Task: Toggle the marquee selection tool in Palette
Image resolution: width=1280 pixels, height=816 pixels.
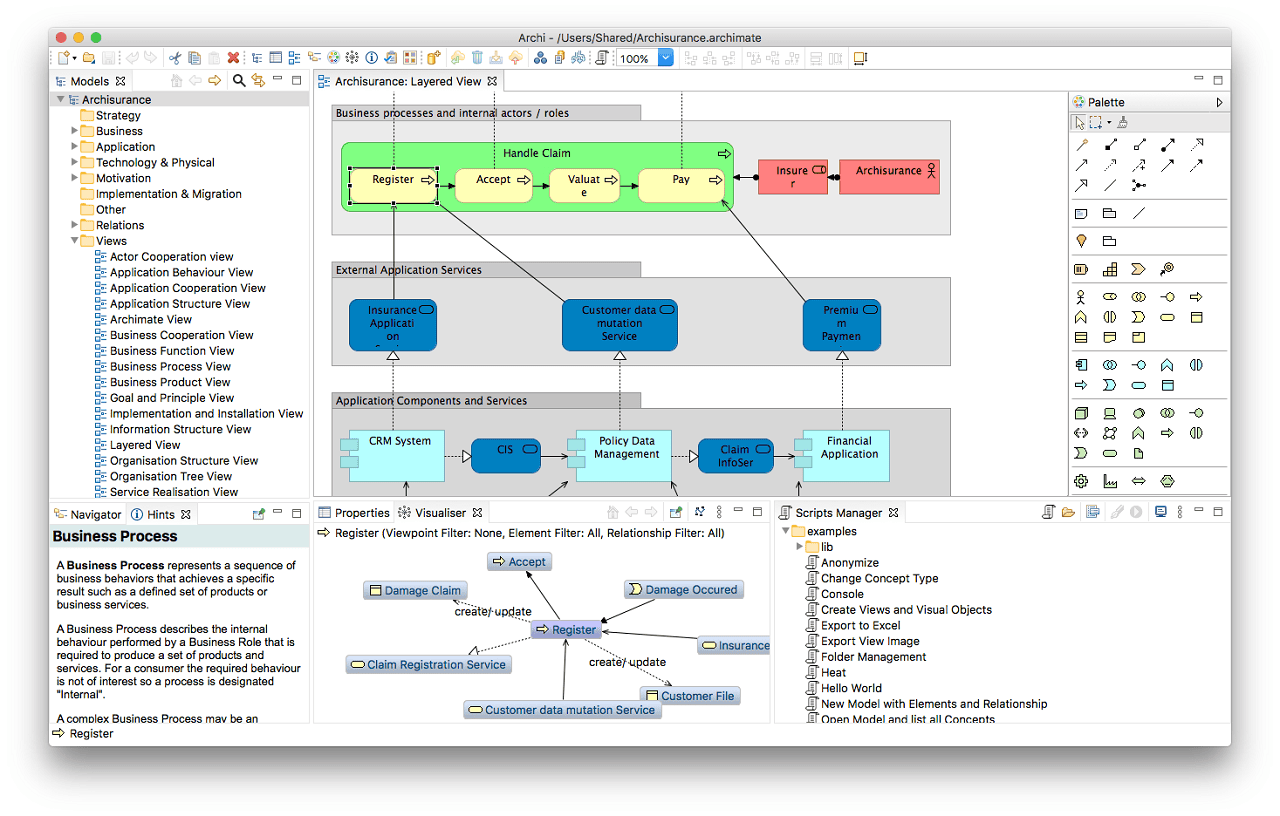Action: (x=1096, y=123)
